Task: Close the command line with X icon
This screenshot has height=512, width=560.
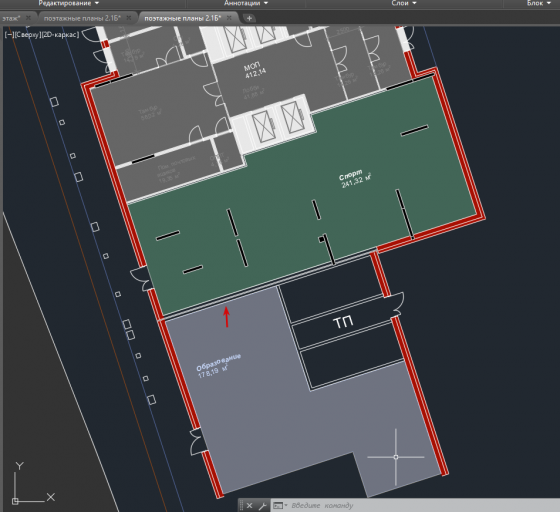Action: (x=249, y=506)
